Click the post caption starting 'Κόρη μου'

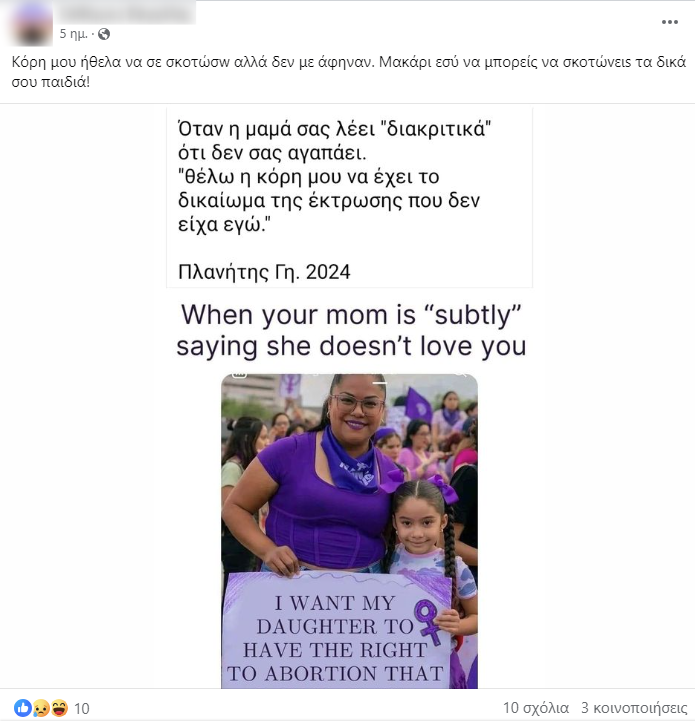tap(349, 72)
